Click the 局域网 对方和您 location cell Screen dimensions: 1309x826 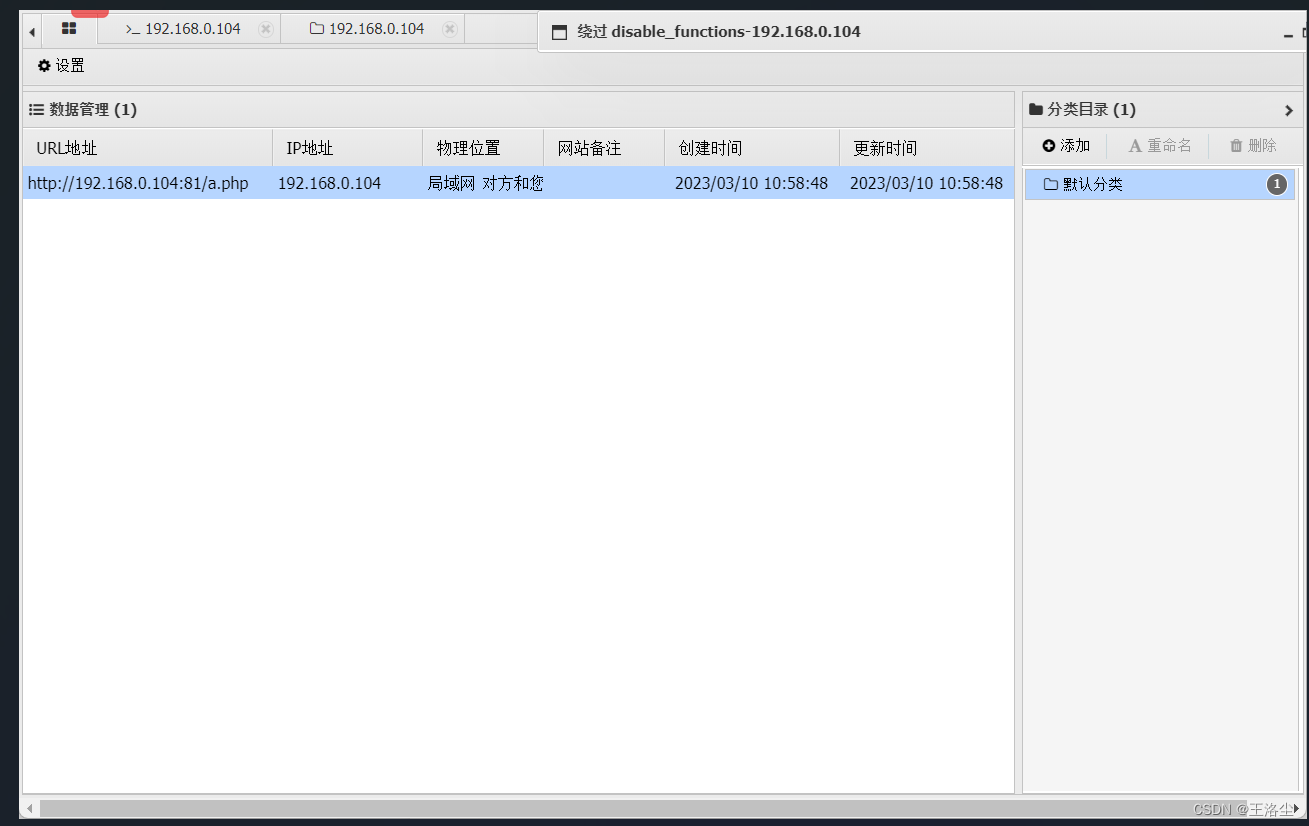pos(485,183)
